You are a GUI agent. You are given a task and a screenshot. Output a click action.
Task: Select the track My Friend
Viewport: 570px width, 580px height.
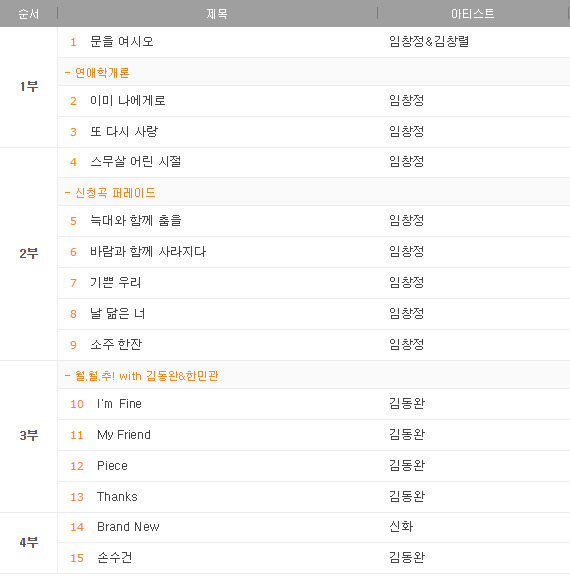pyautogui.click(x=124, y=435)
